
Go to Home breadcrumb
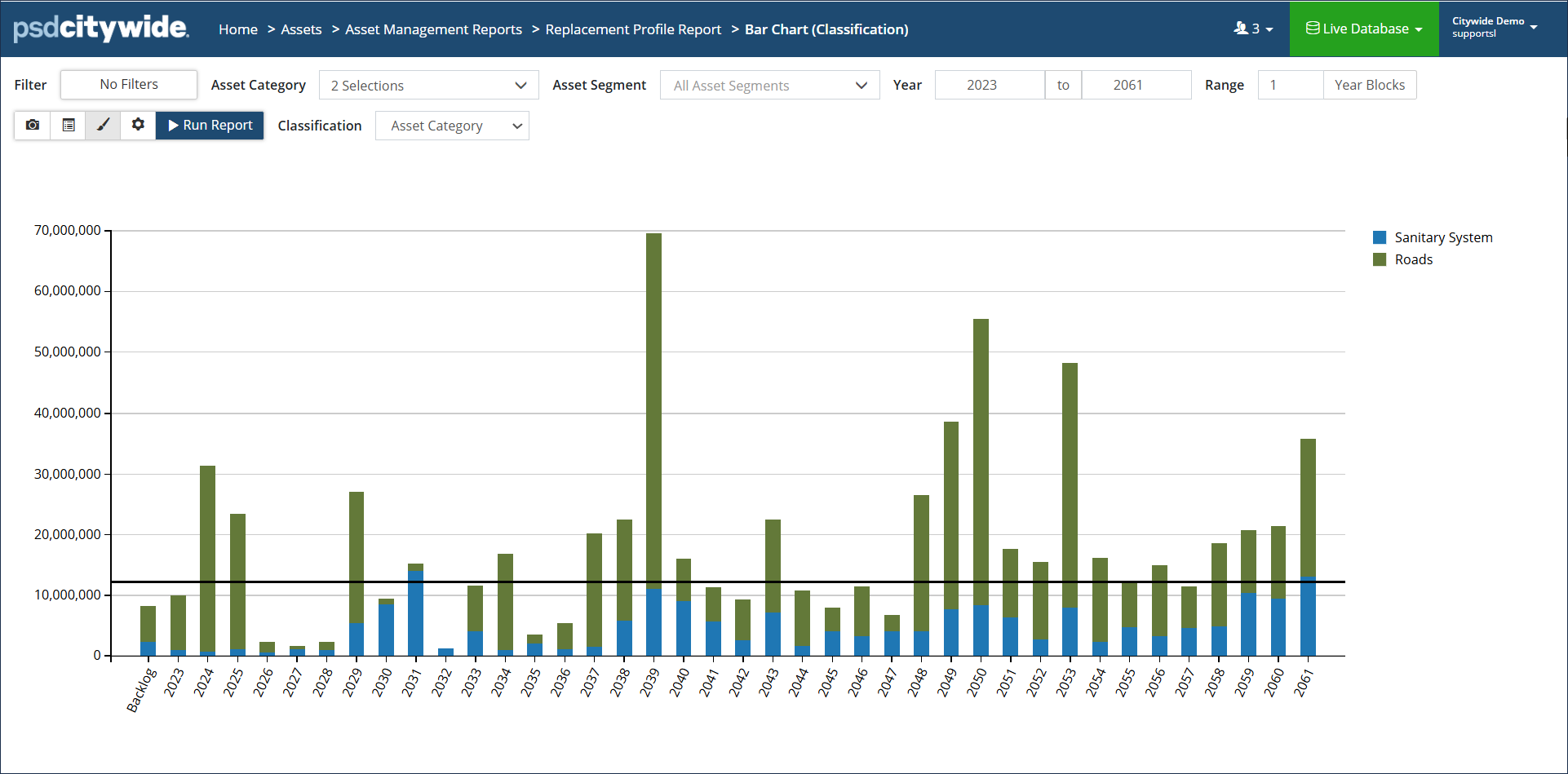[237, 29]
